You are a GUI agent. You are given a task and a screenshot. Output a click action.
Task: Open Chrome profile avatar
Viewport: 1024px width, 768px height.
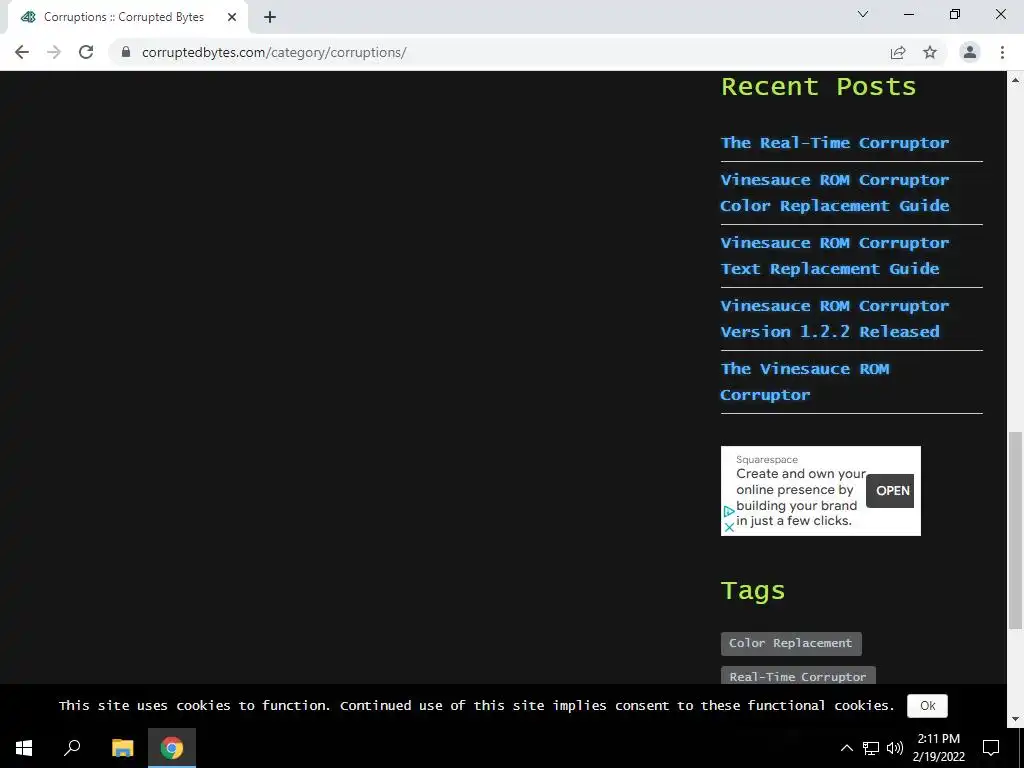tap(970, 52)
